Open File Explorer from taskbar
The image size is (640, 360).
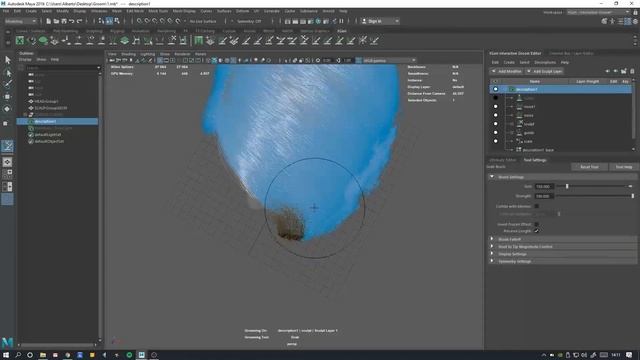pos(42,355)
